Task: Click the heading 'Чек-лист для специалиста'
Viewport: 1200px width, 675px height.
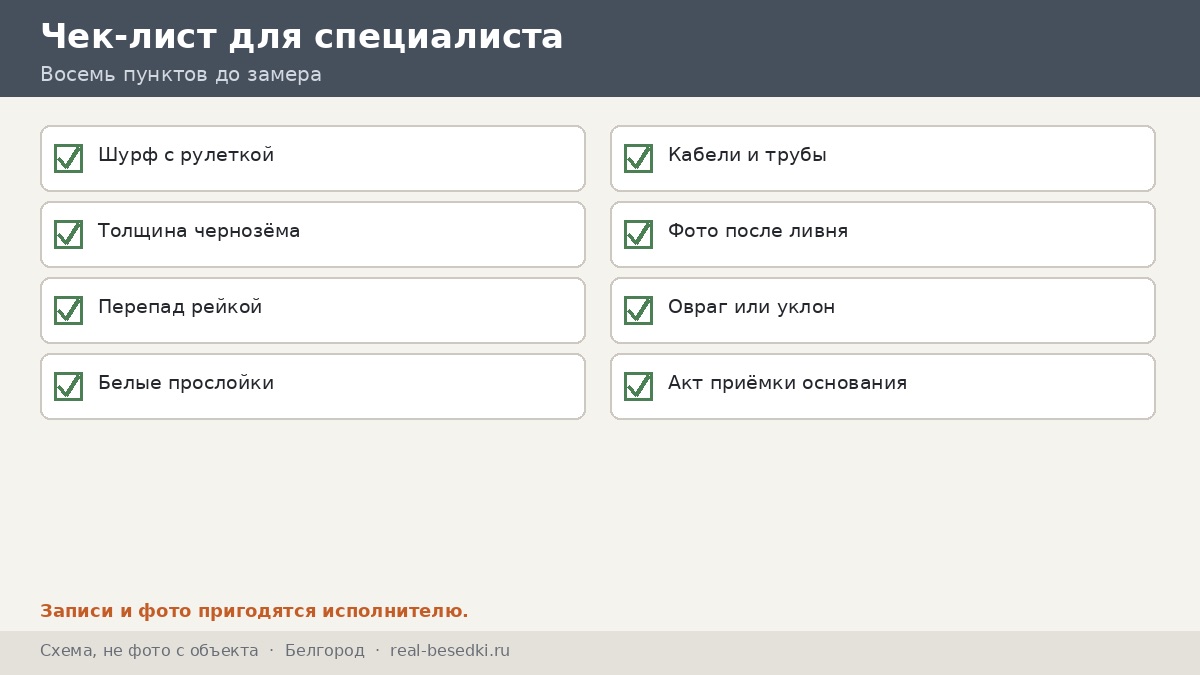Action: tap(302, 37)
